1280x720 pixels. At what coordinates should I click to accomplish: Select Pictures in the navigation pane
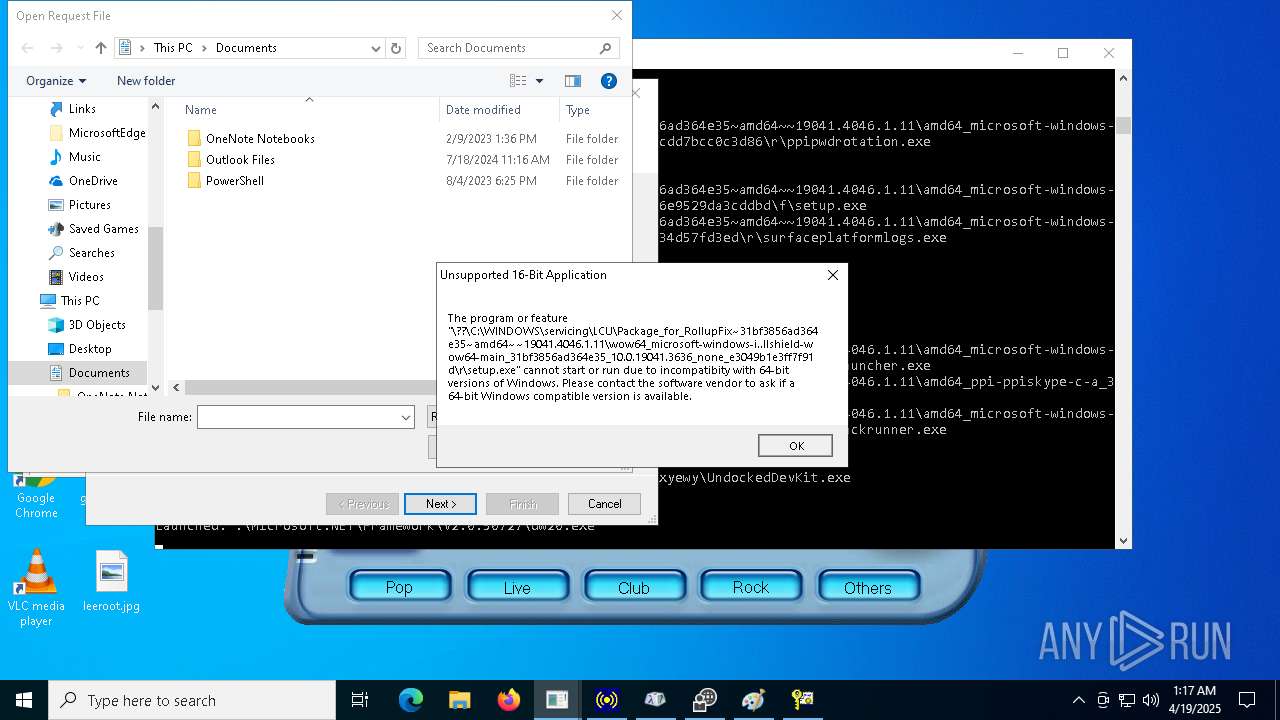click(x=89, y=205)
